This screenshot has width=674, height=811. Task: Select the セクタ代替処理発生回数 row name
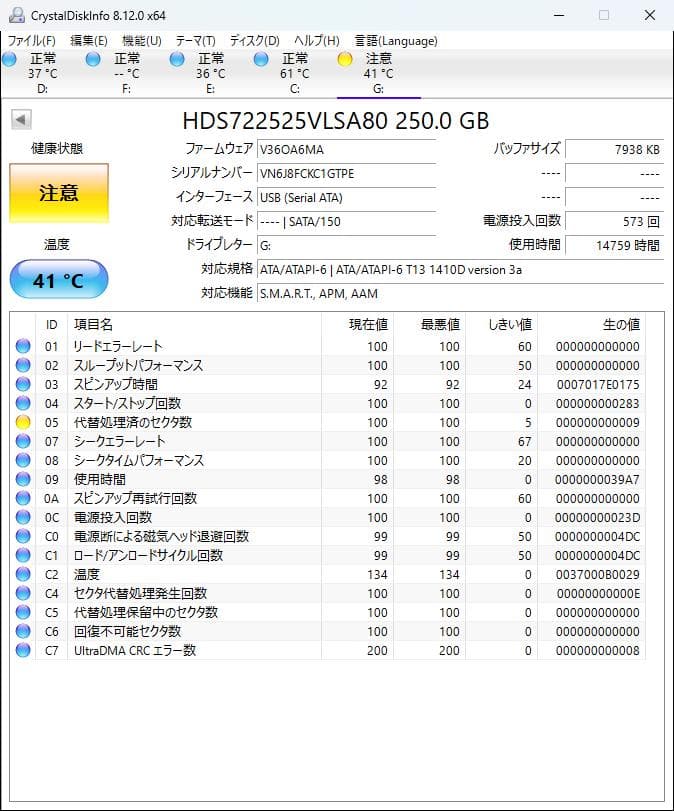pos(140,593)
